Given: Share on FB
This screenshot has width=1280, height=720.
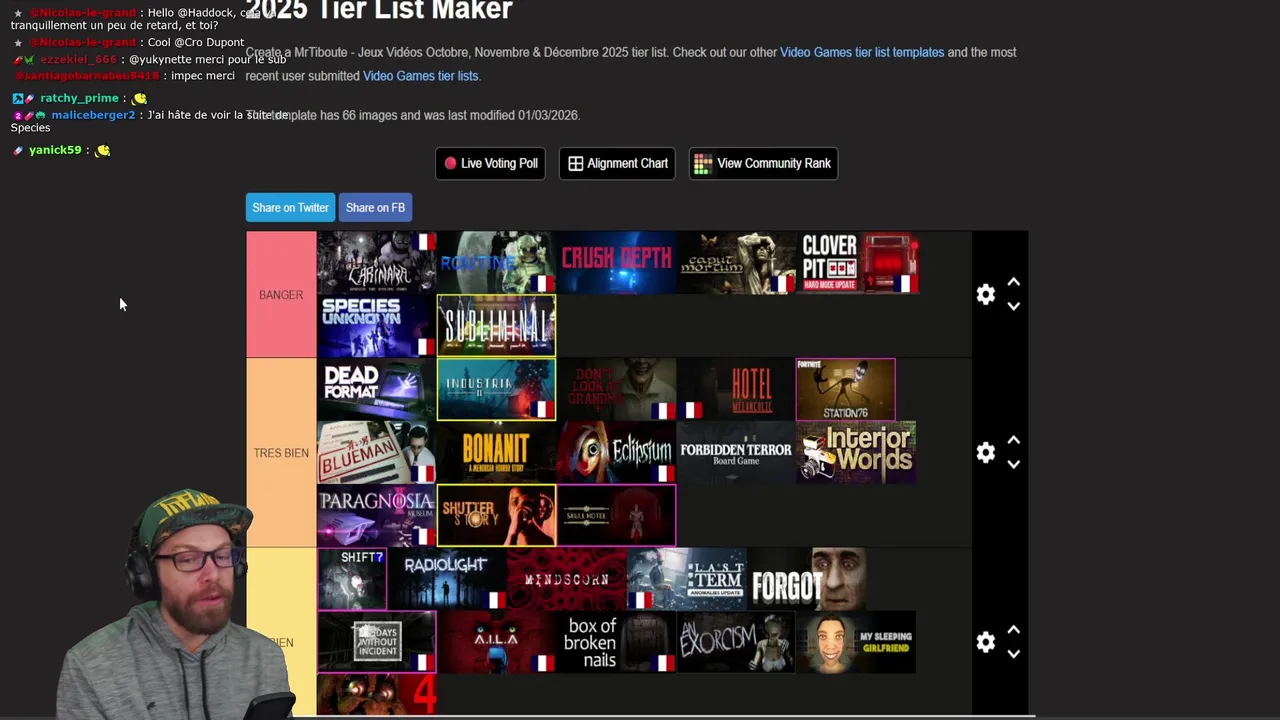Looking at the screenshot, I should tap(375, 207).
